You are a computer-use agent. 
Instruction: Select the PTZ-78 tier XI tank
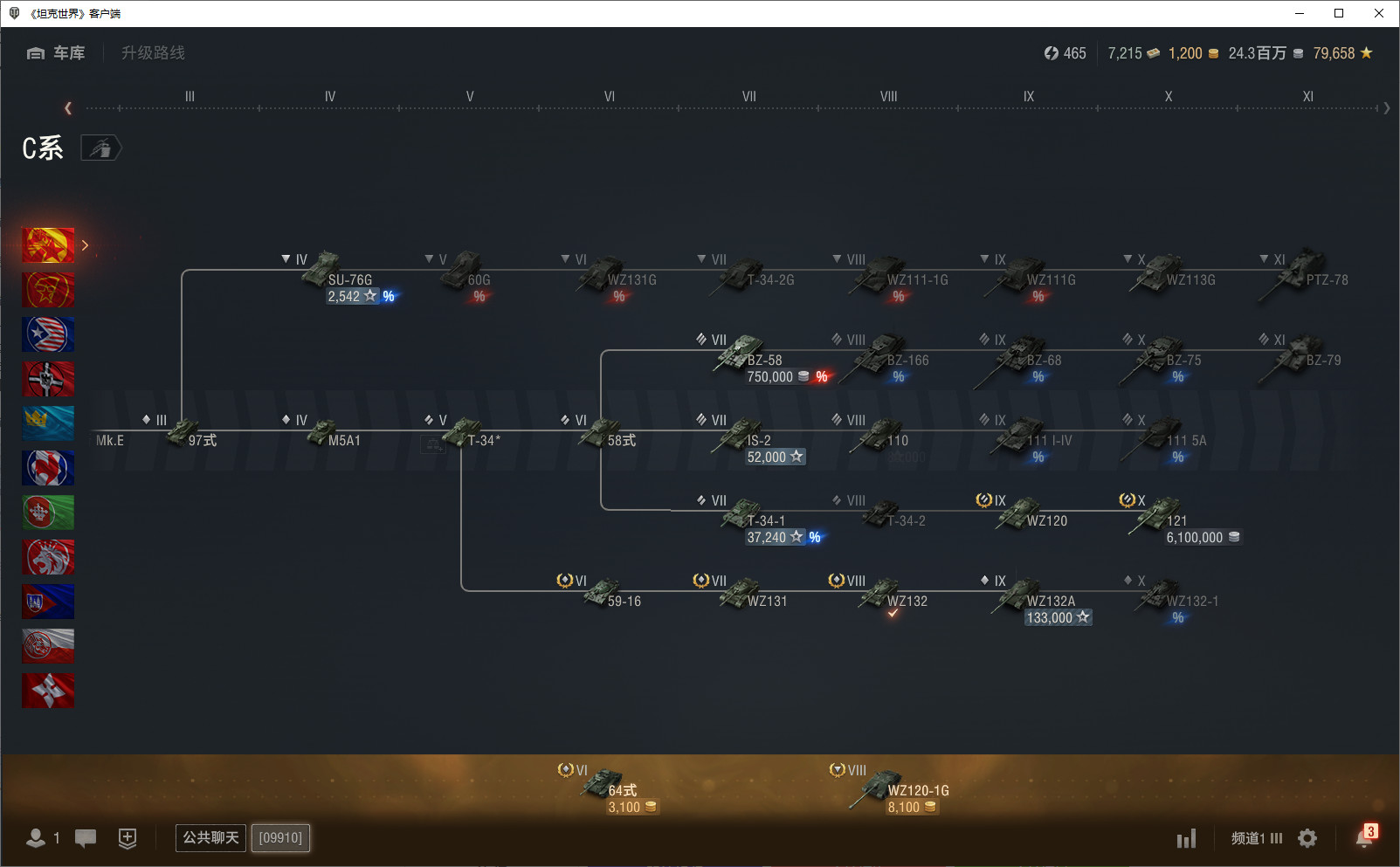tap(1306, 274)
